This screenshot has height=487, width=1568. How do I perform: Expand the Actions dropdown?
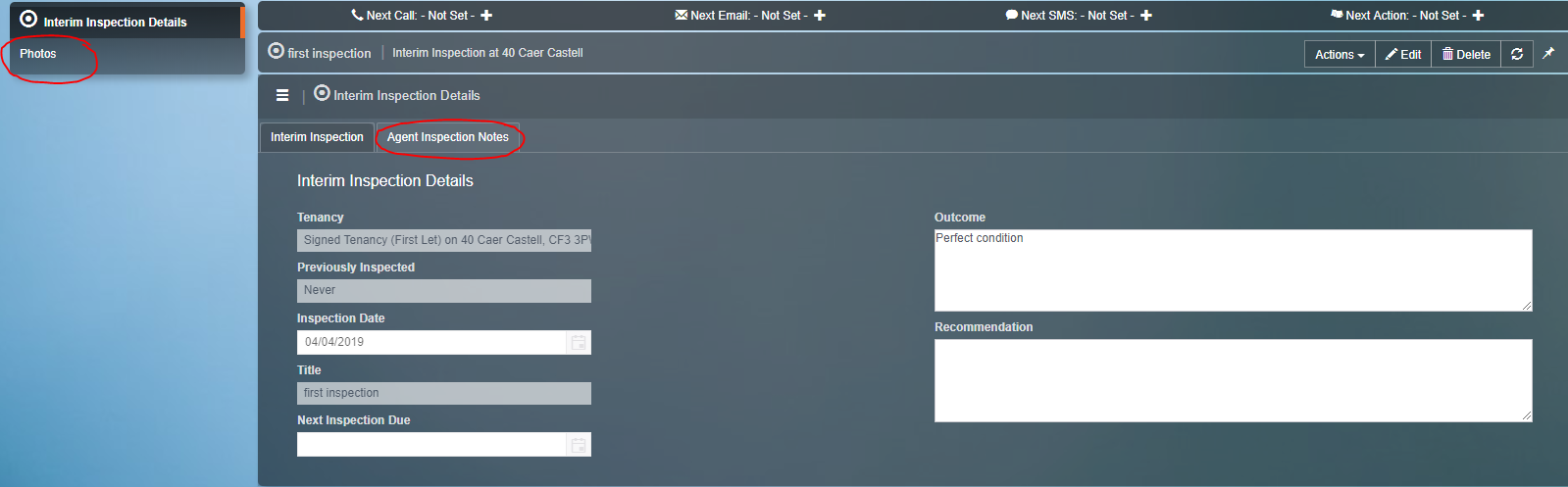pos(1340,55)
